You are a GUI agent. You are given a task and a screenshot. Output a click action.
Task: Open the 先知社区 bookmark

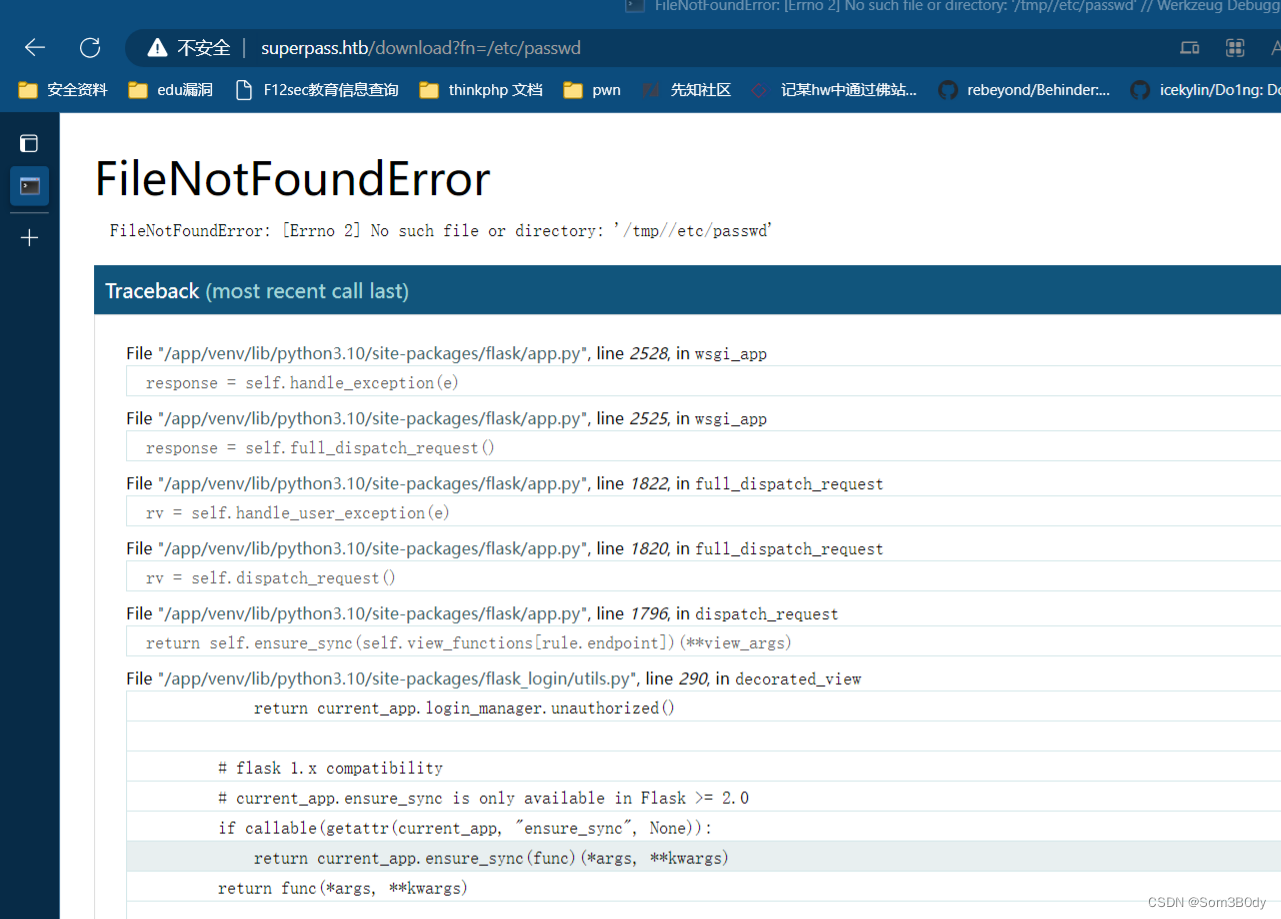click(687, 90)
